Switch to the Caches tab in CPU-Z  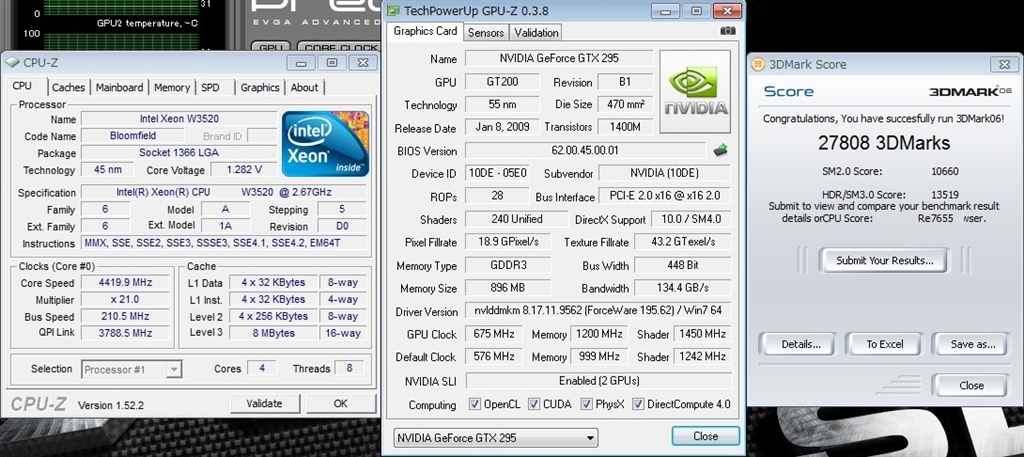pos(69,87)
